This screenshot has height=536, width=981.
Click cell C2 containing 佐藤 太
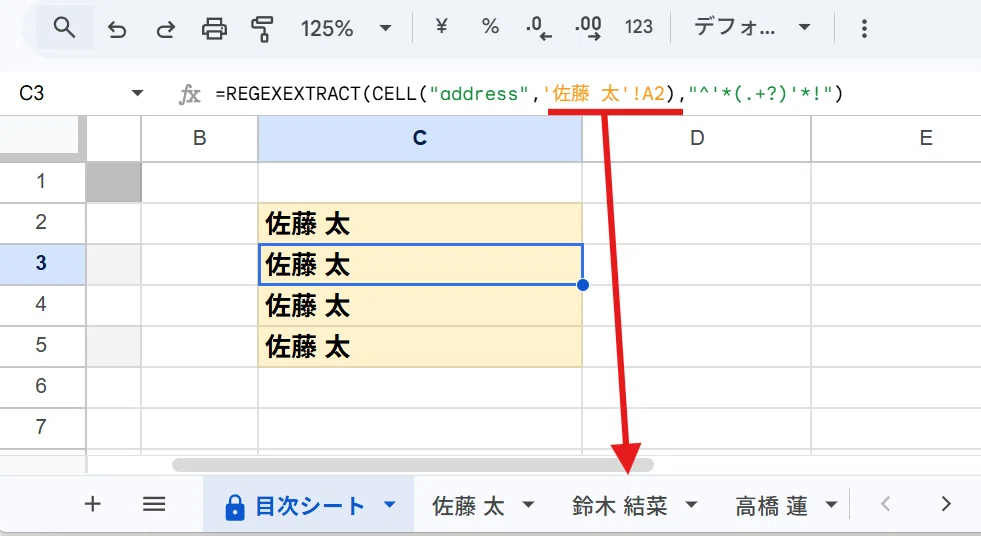(x=420, y=223)
